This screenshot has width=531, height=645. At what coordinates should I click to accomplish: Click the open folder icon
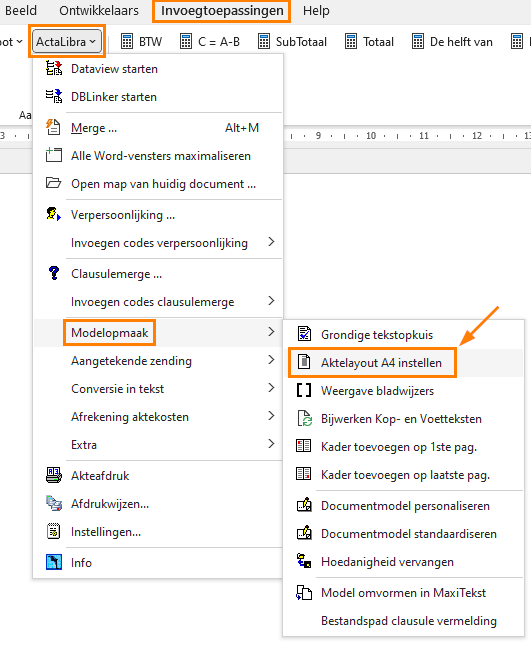point(54,183)
